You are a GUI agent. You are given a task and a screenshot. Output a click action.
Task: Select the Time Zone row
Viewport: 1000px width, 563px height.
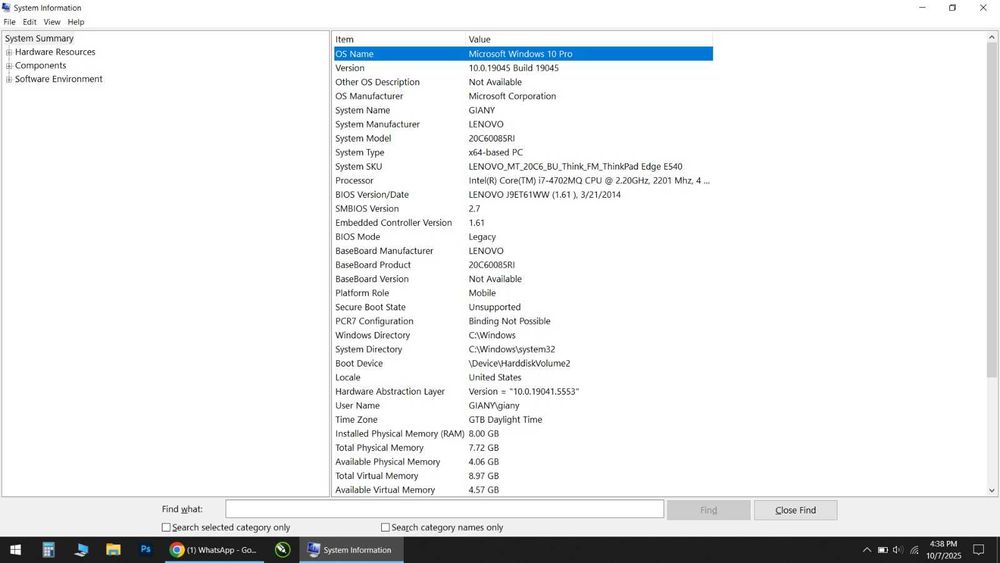523,420
